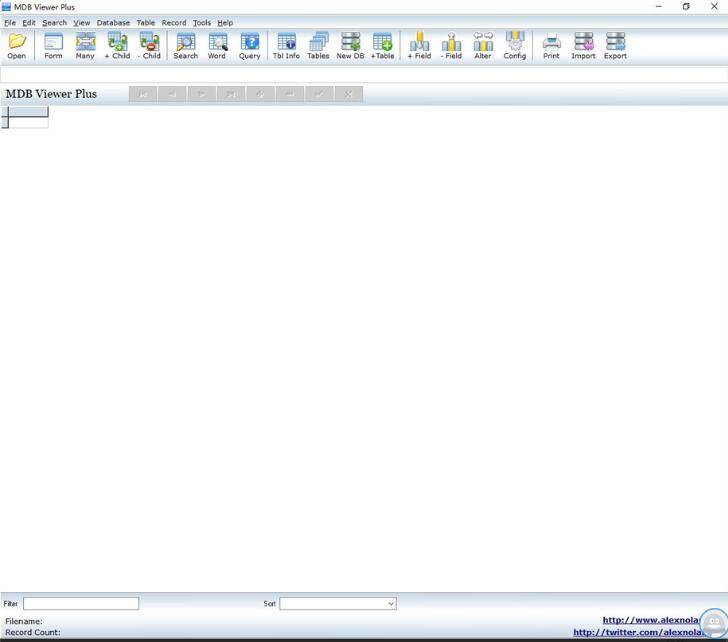Create a new database with New DB
Image resolution: width=728 pixels, height=642 pixels.
pos(350,45)
